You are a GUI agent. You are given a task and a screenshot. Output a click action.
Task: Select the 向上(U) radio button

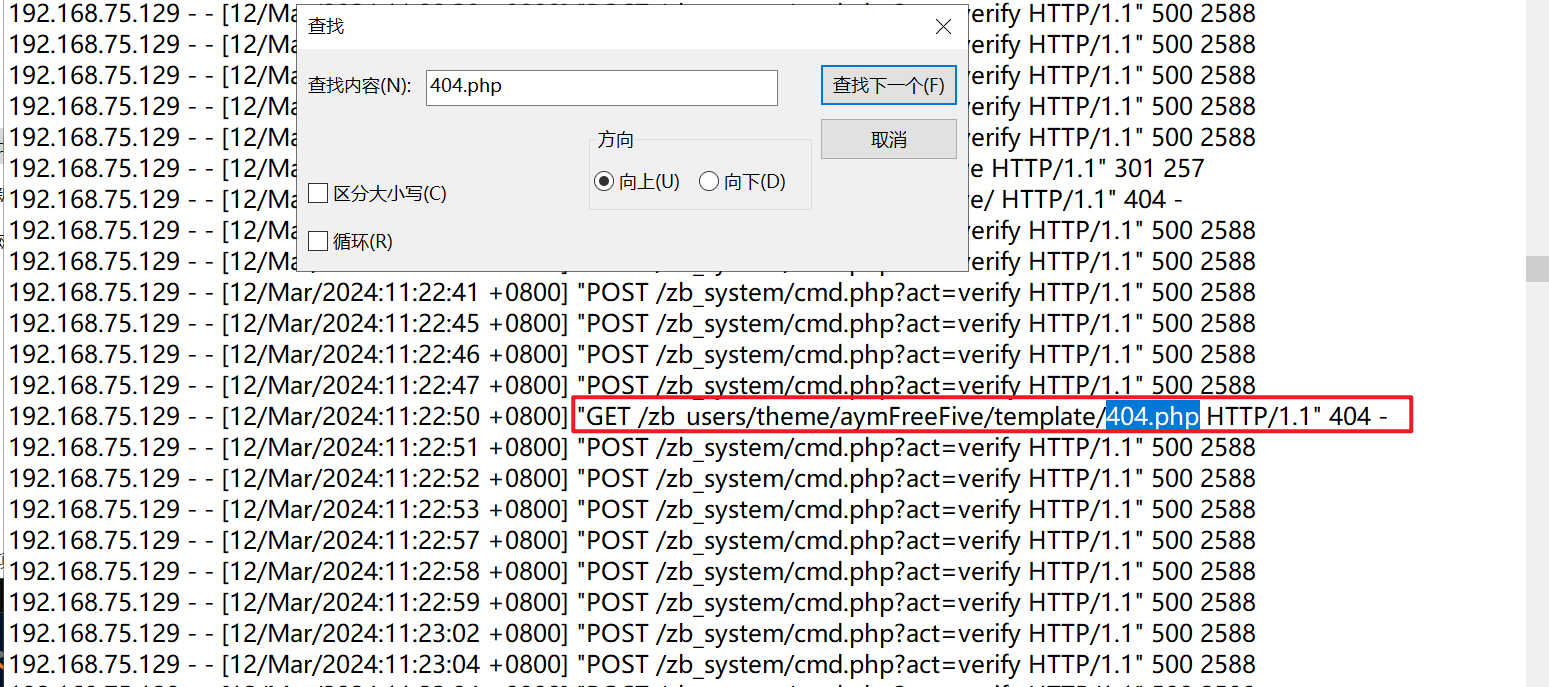point(603,182)
